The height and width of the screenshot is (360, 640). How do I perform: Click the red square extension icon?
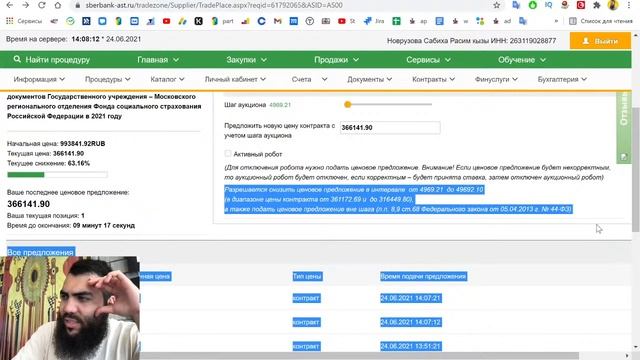tap(580, 5)
